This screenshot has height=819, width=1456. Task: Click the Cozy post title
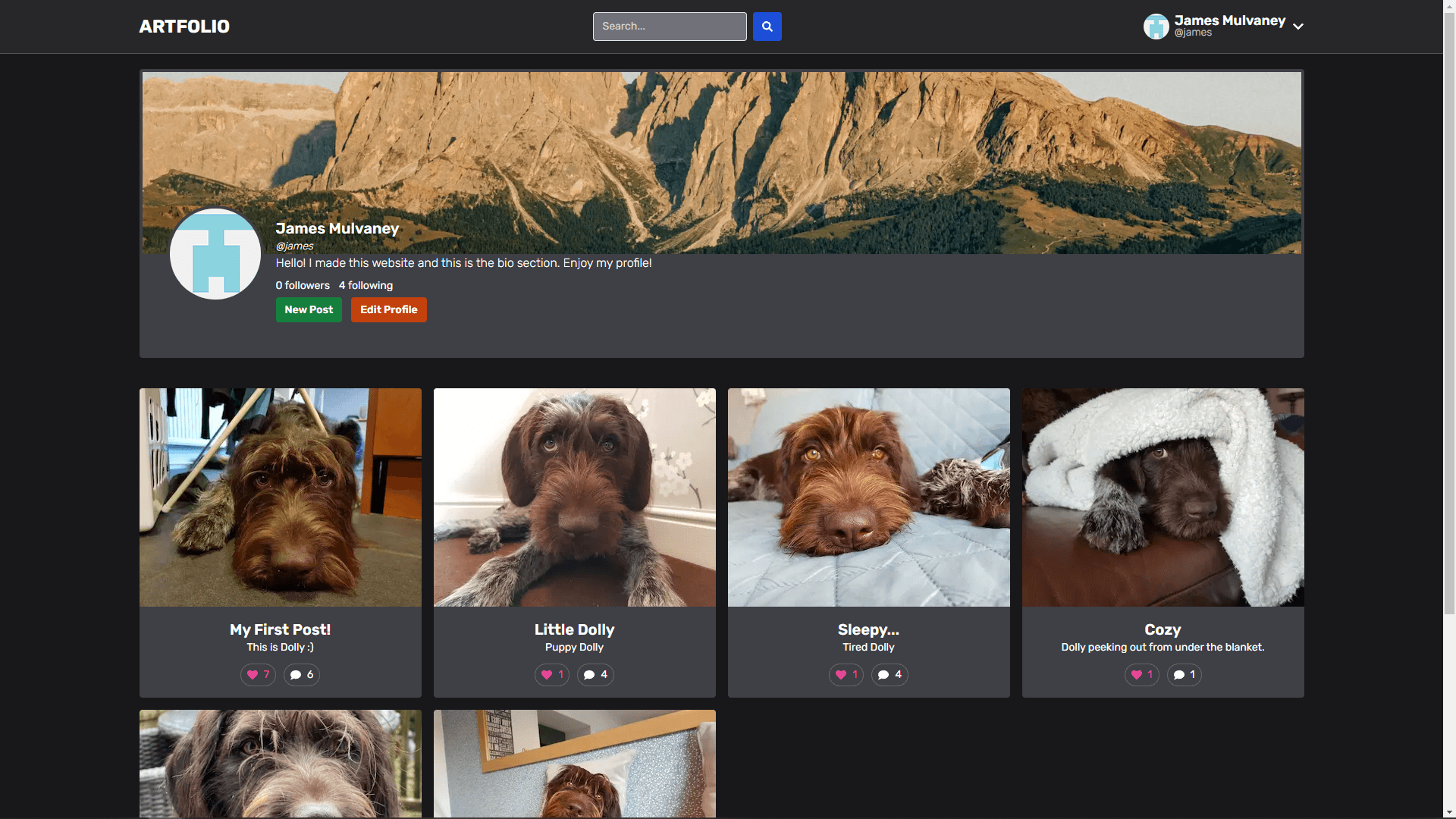click(1163, 629)
